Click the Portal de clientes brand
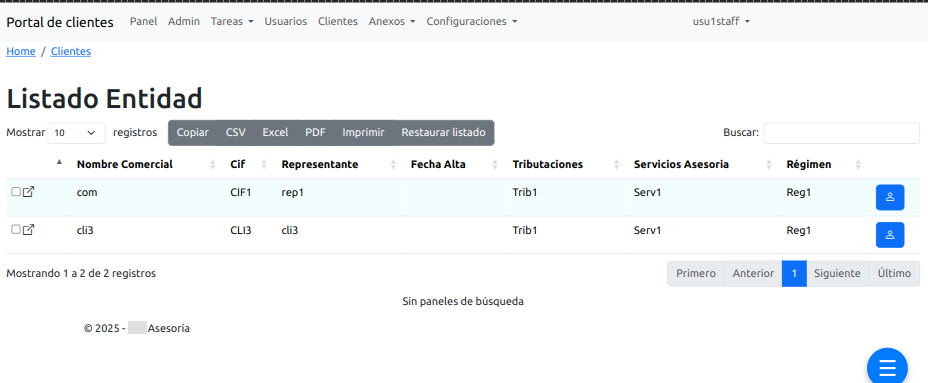The height and width of the screenshot is (383, 928). pos(60,22)
